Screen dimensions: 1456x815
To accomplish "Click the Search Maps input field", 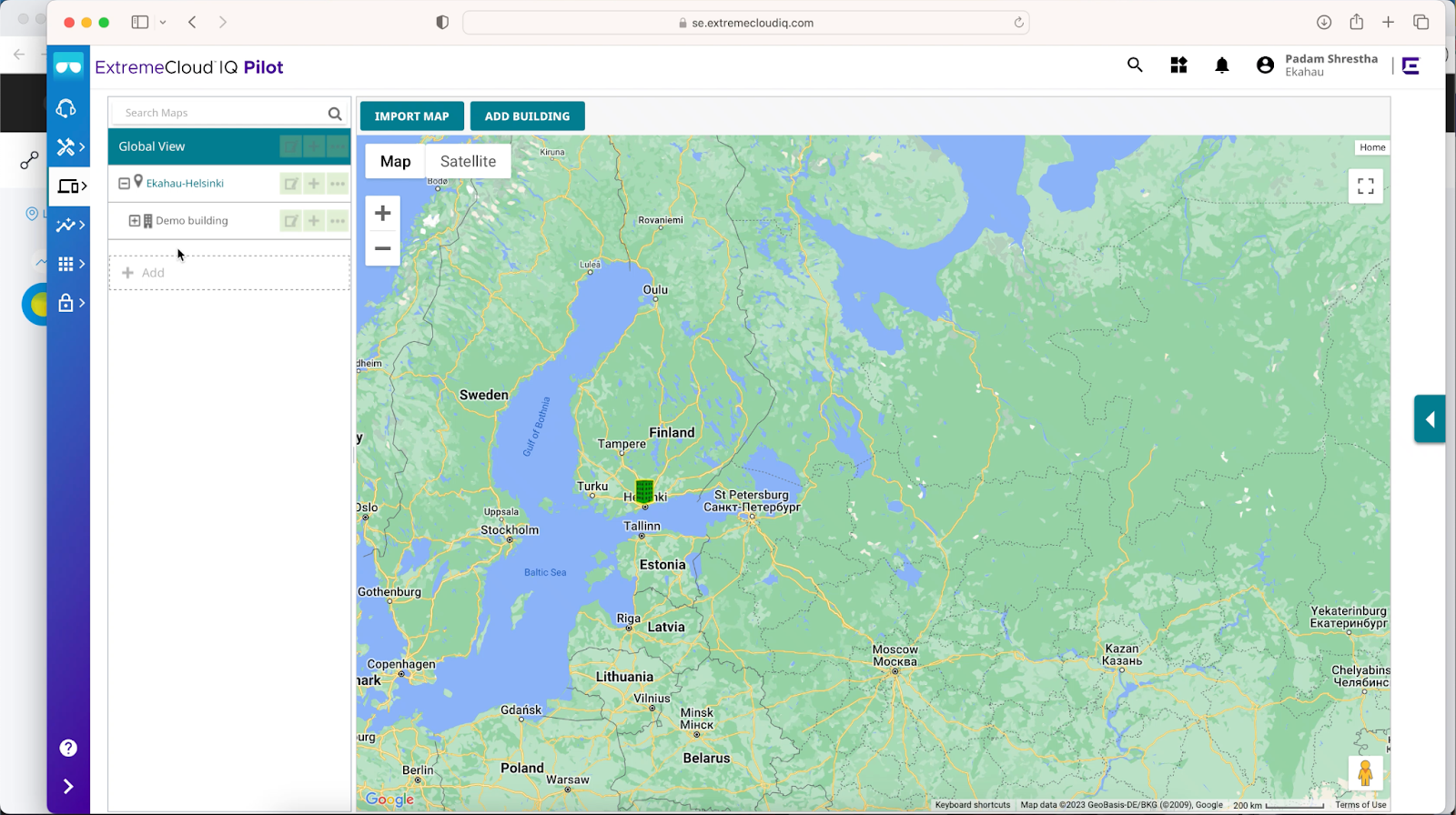I will [223, 113].
